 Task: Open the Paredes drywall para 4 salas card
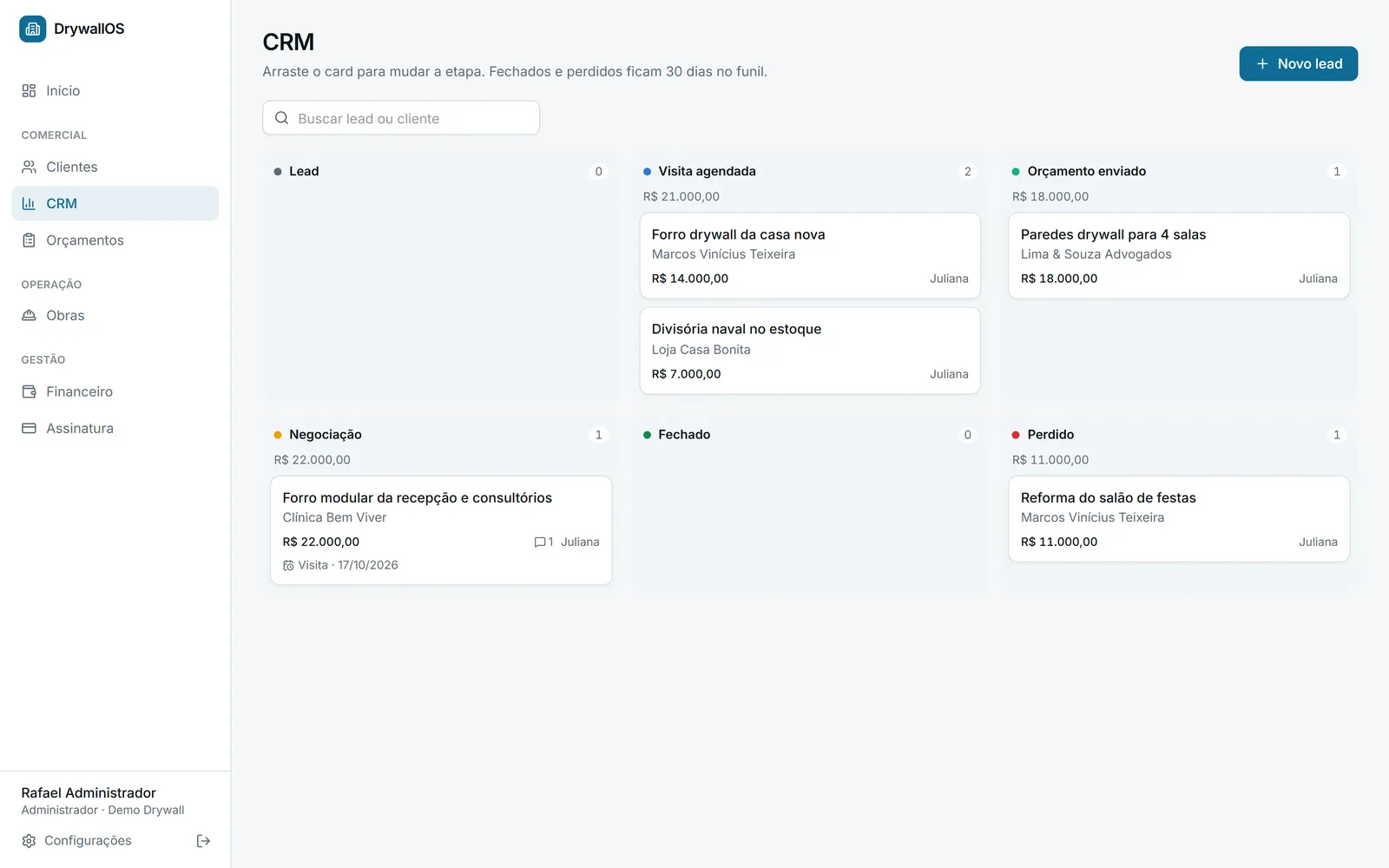(1179, 256)
